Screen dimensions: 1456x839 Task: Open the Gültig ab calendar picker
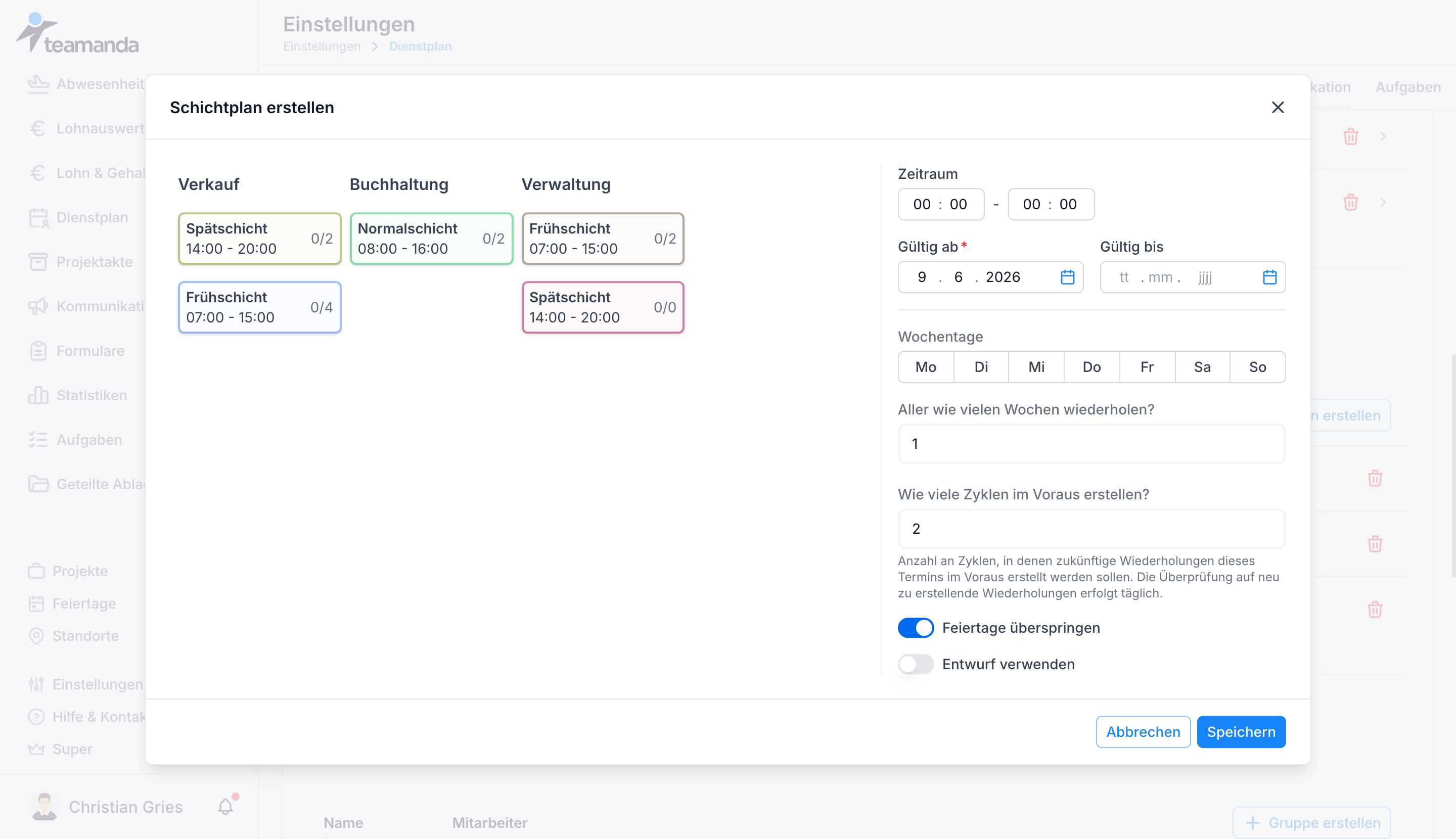1067,277
